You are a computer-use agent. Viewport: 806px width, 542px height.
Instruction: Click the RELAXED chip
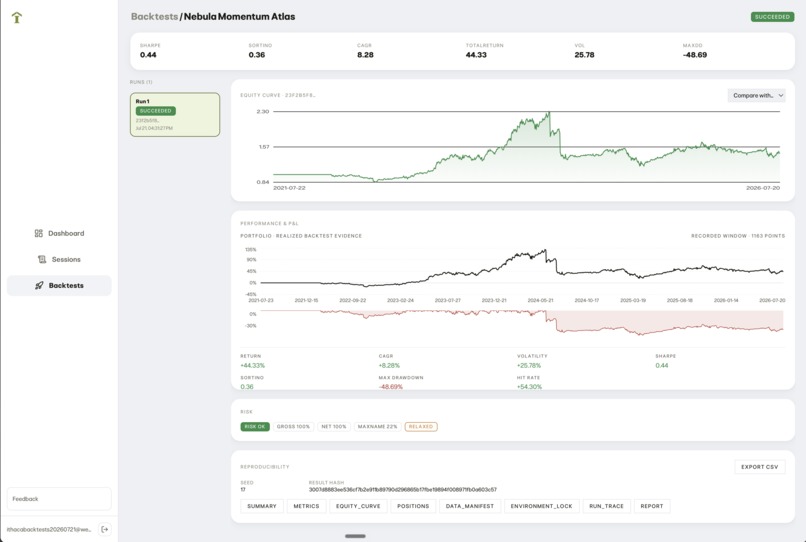click(x=421, y=427)
